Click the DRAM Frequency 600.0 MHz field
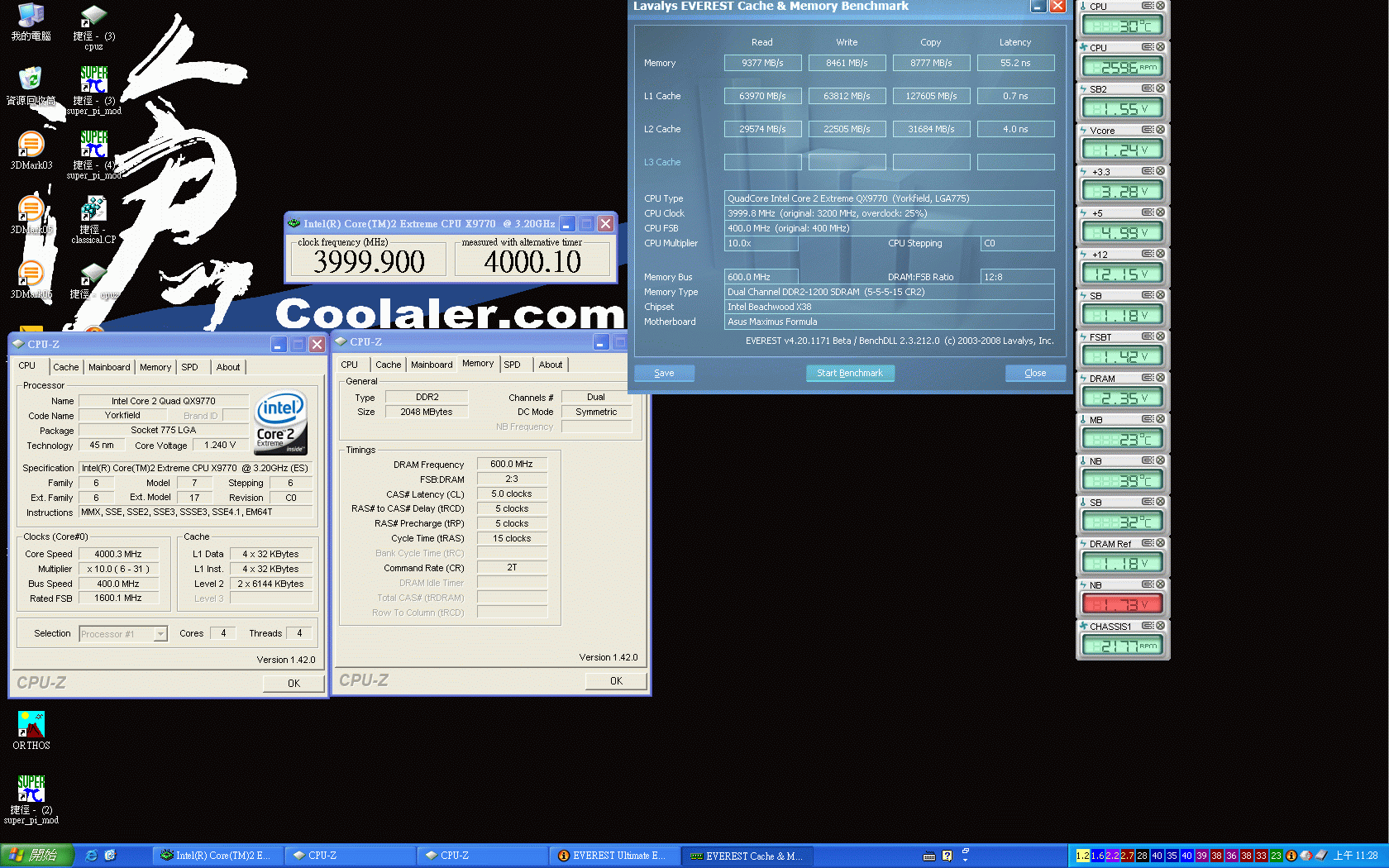The height and width of the screenshot is (868, 1389). (512, 464)
